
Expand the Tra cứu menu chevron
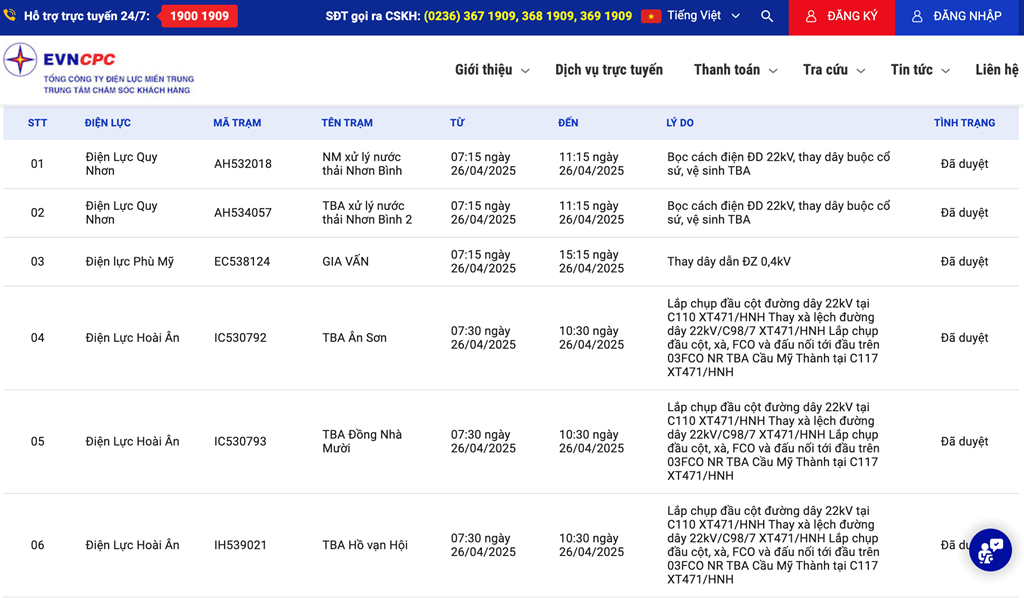pyautogui.click(x=861, y=71)
